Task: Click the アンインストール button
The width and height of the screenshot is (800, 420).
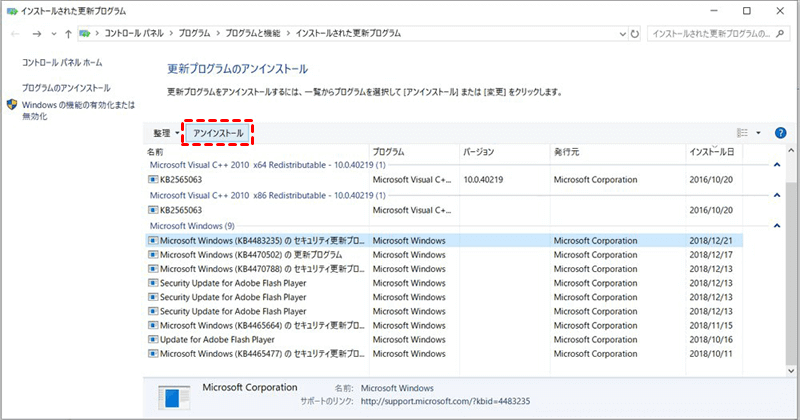Action: coord(218,133)
